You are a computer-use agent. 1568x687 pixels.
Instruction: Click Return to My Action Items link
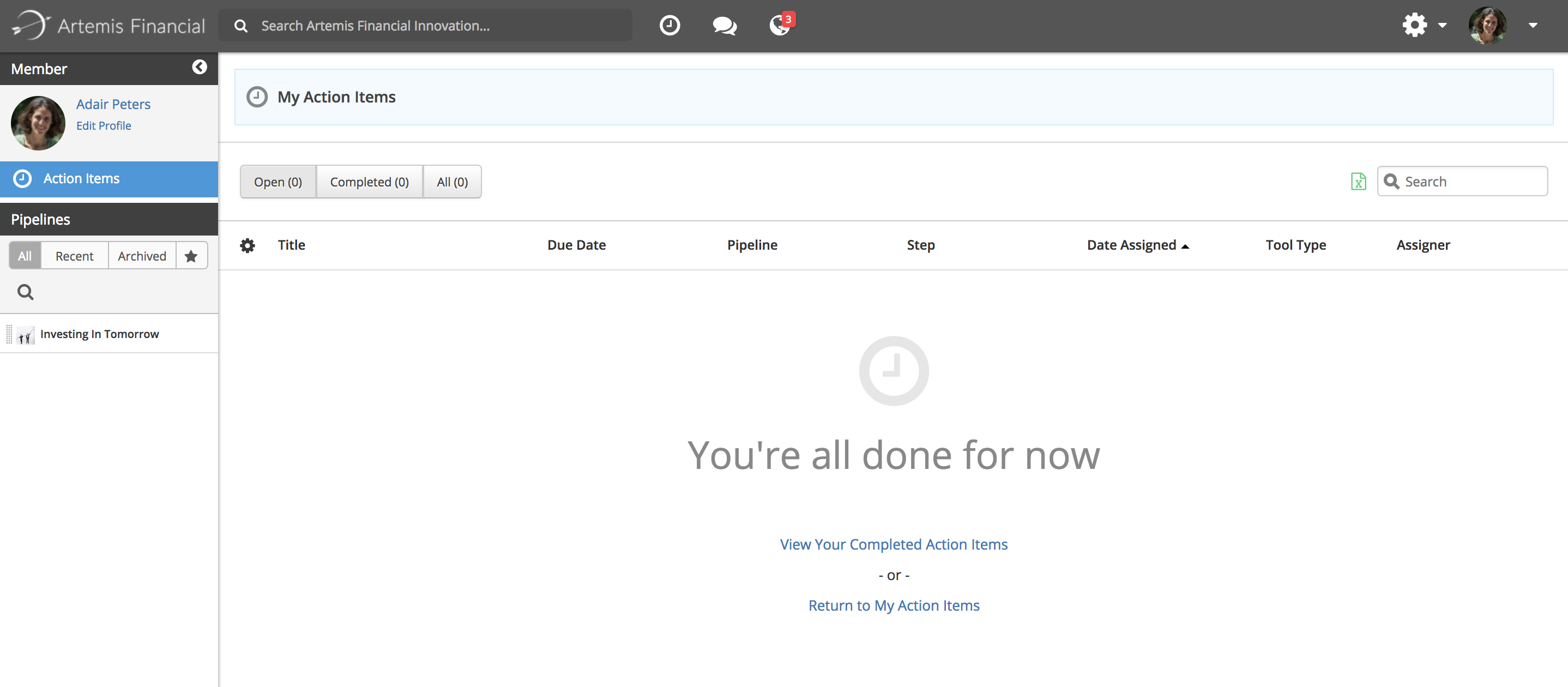click(x=894, y=606)
